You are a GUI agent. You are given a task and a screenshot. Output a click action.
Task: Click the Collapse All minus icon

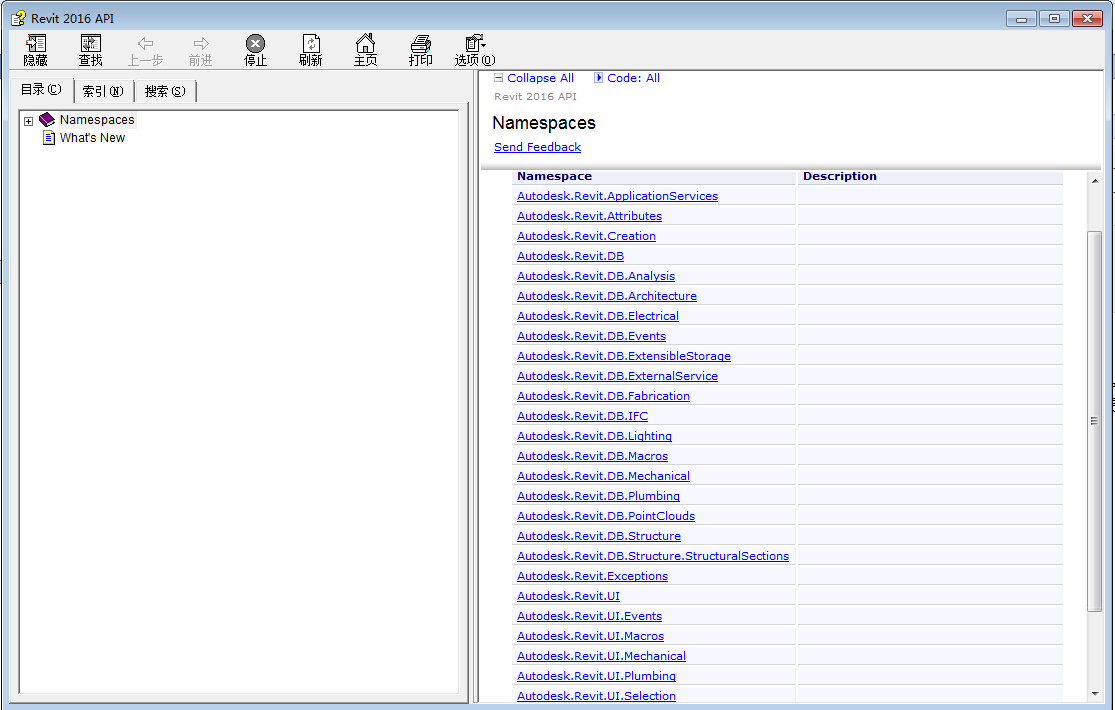point(498,78)
